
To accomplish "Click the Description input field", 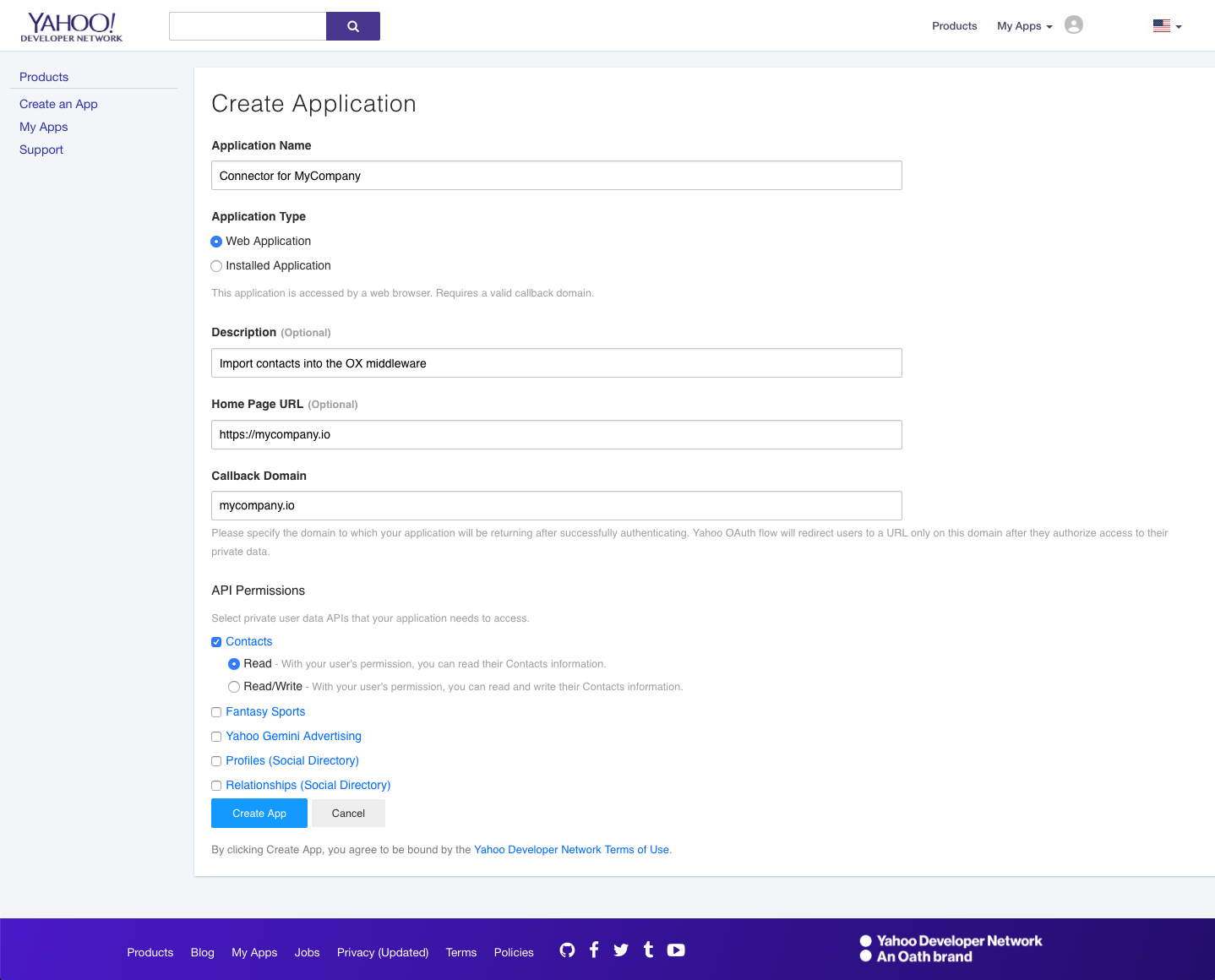I will pos(557,363).
